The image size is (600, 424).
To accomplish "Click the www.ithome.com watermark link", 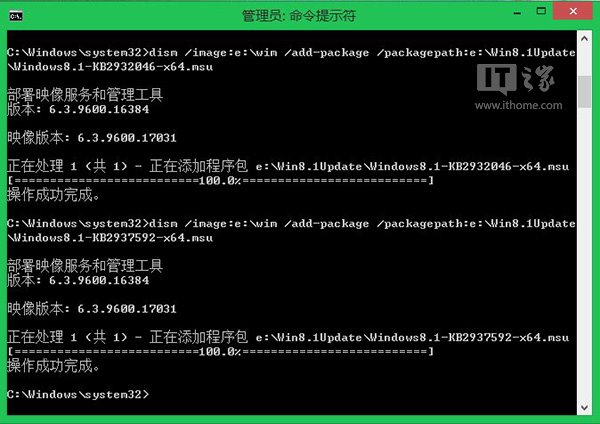I will (x=518, y=105).
